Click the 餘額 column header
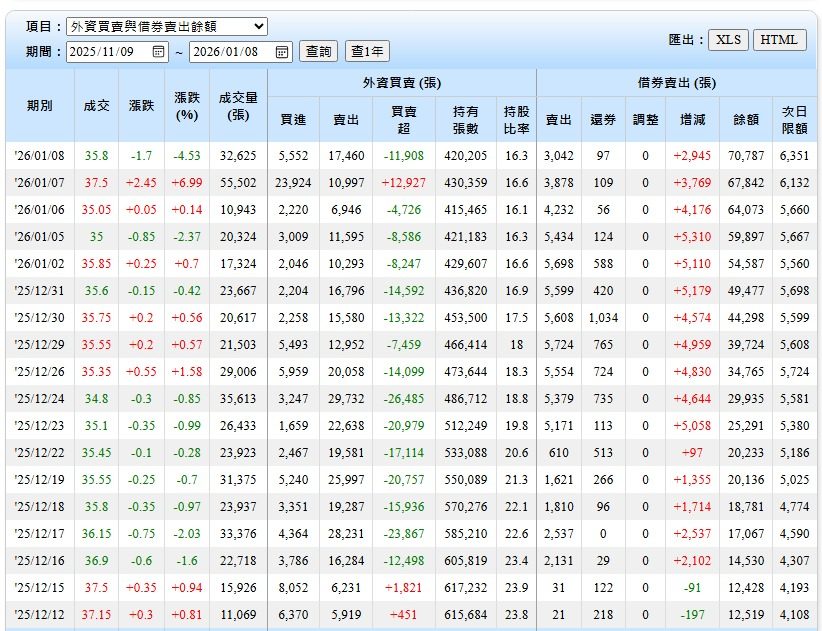The image size is (822, 631). click(x=746, y=119)
